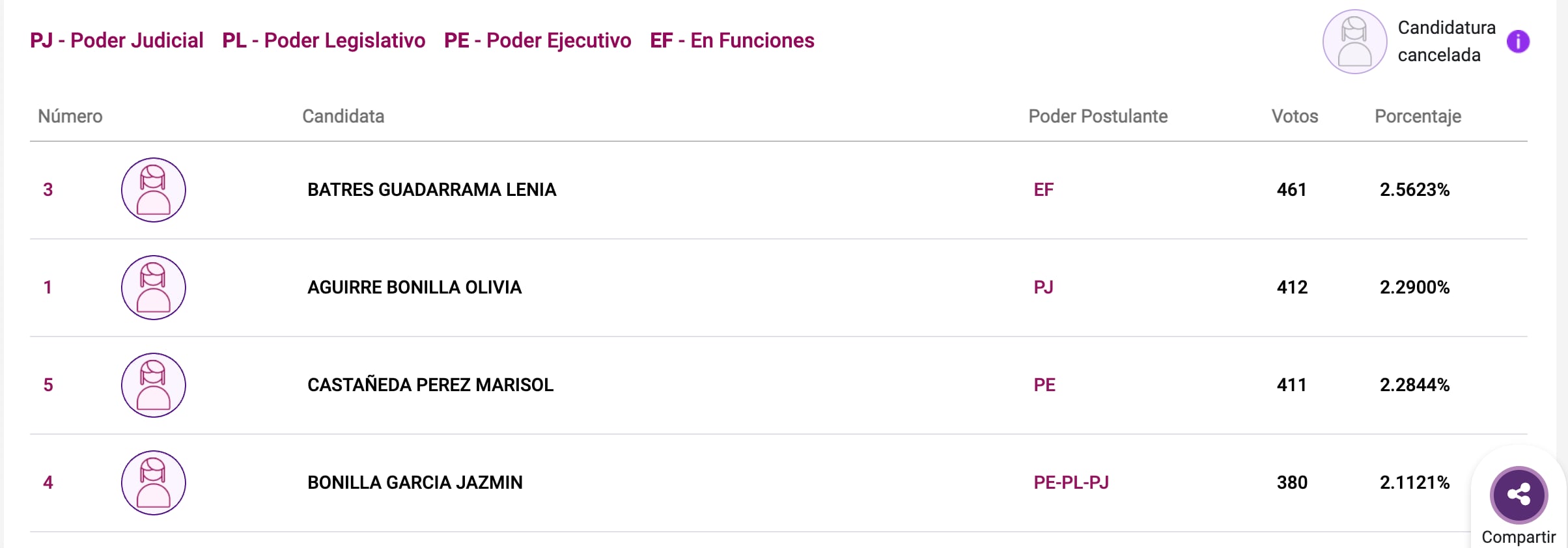Click Castañeda Perez Marisol's avatar icon
Image resolution: width=1568 pixels, height=548 pixels.
coord(154,385)
